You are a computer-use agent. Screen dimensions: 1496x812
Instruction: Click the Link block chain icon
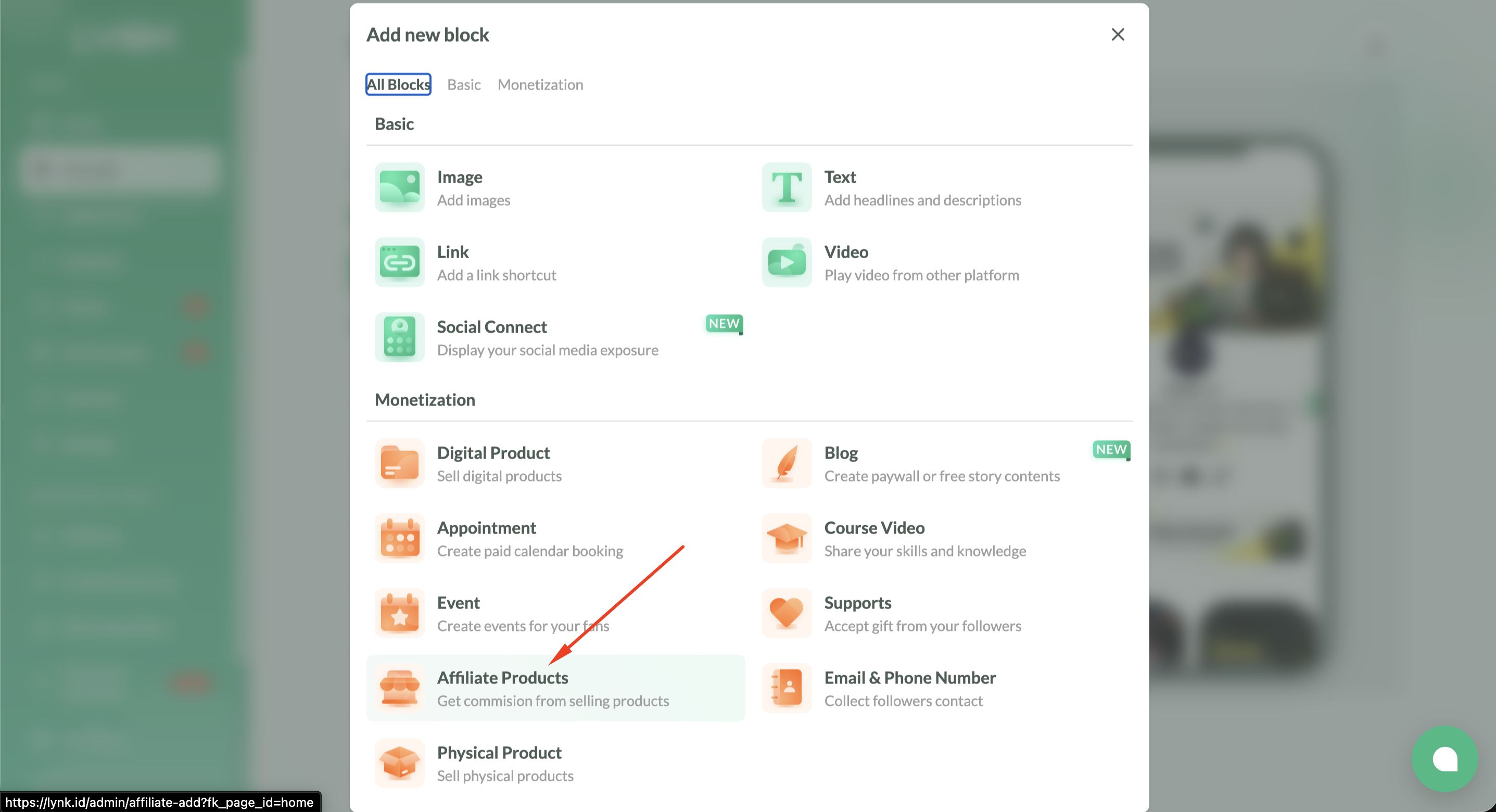[400, 262]
